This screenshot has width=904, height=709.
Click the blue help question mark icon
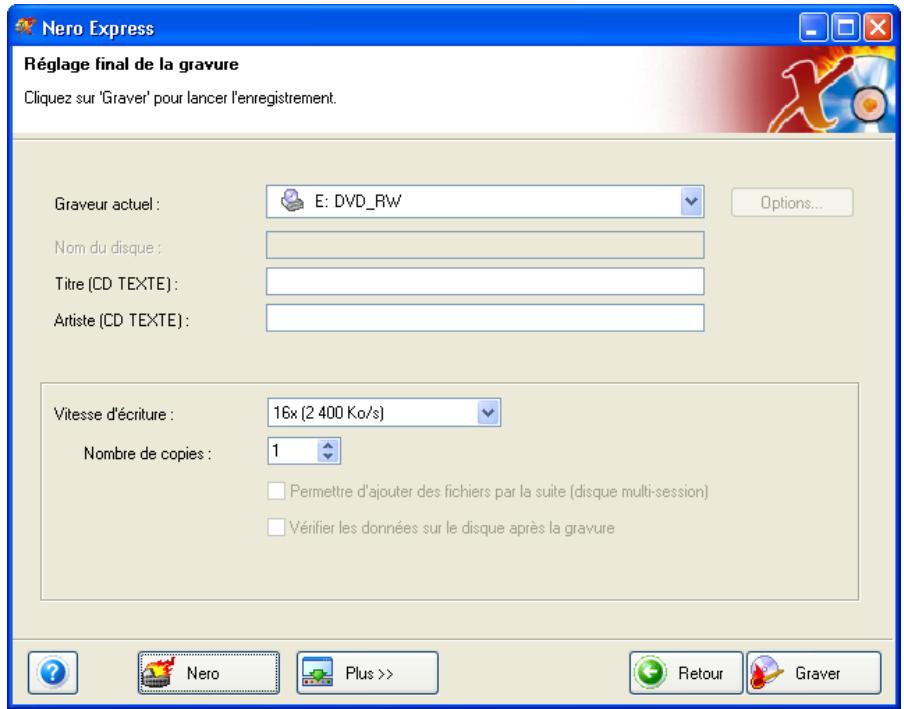pos(52,672)
